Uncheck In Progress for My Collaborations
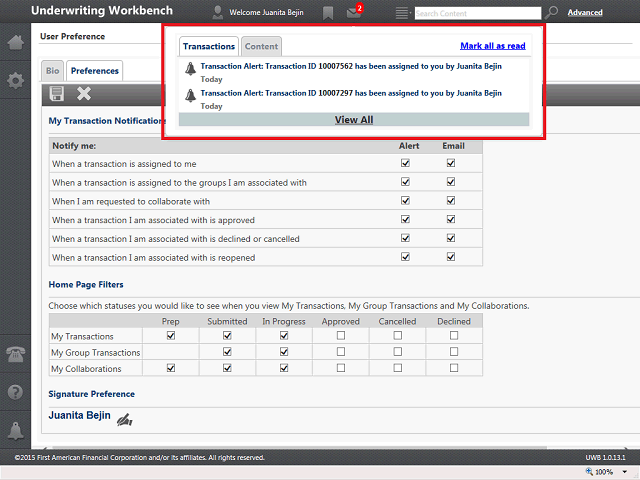Image resolution: width=640 pixels, height=480 pixels. pos(284,368)
